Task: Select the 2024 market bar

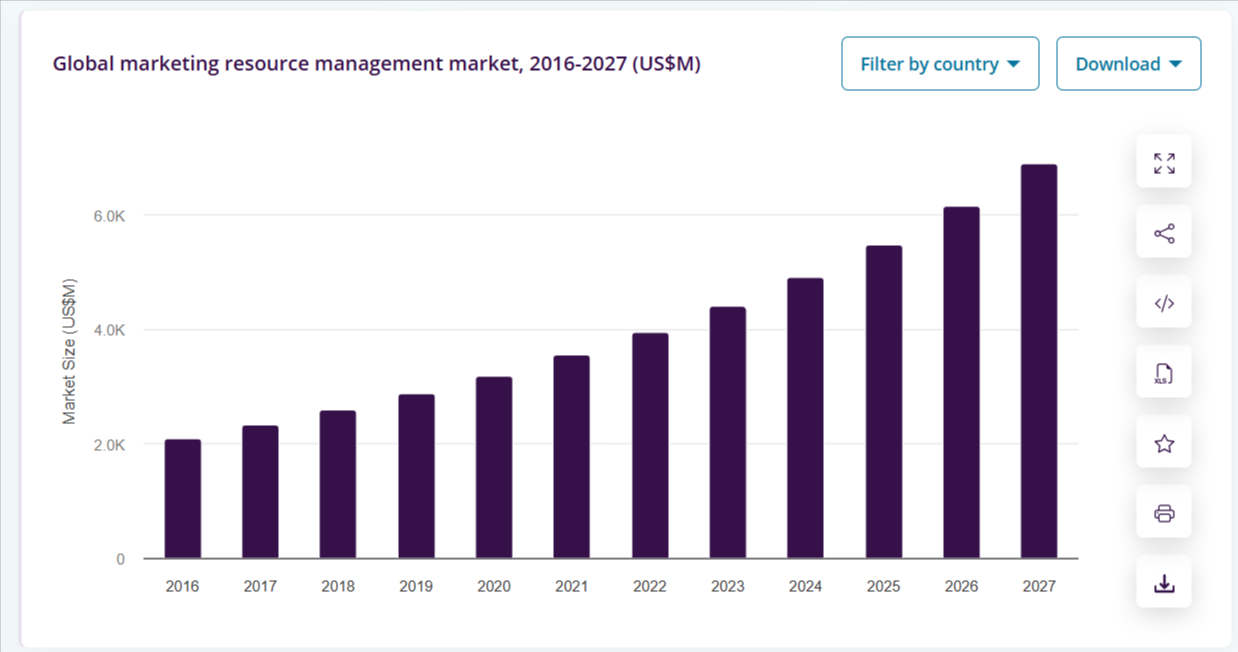Action: [805, 418]
